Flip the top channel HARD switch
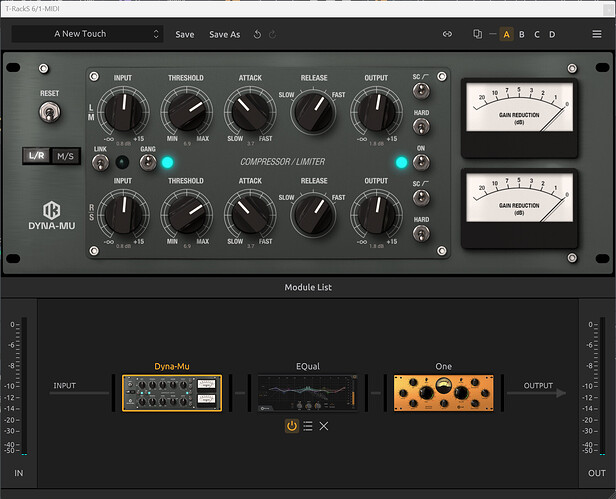The width and height of the screenshot is (616, 499). (421, 127)
